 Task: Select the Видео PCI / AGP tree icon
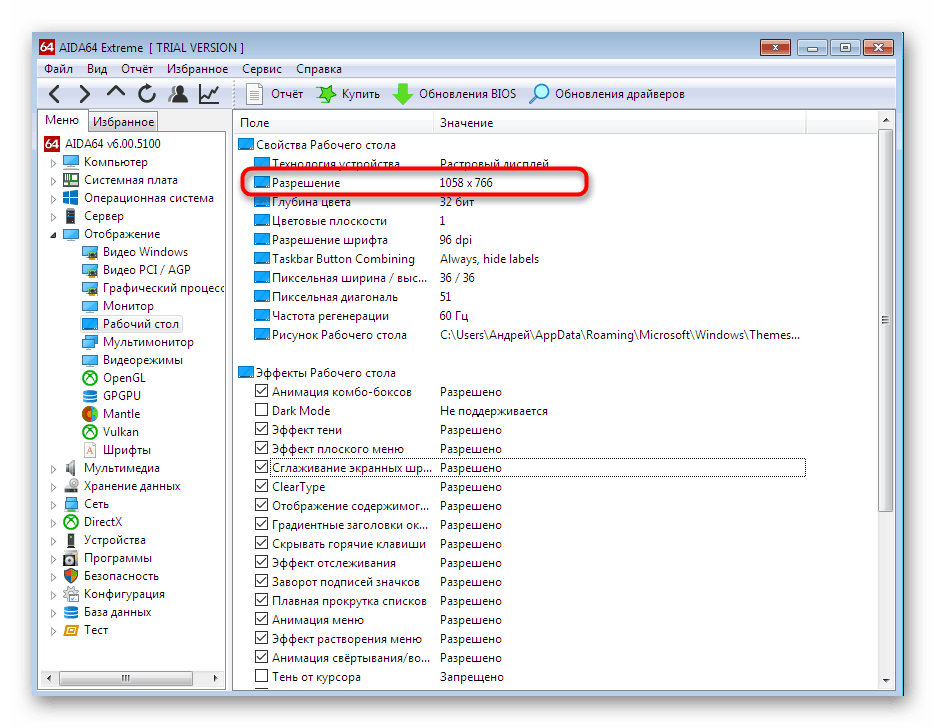pyautogui.click(x=90, y=270)
